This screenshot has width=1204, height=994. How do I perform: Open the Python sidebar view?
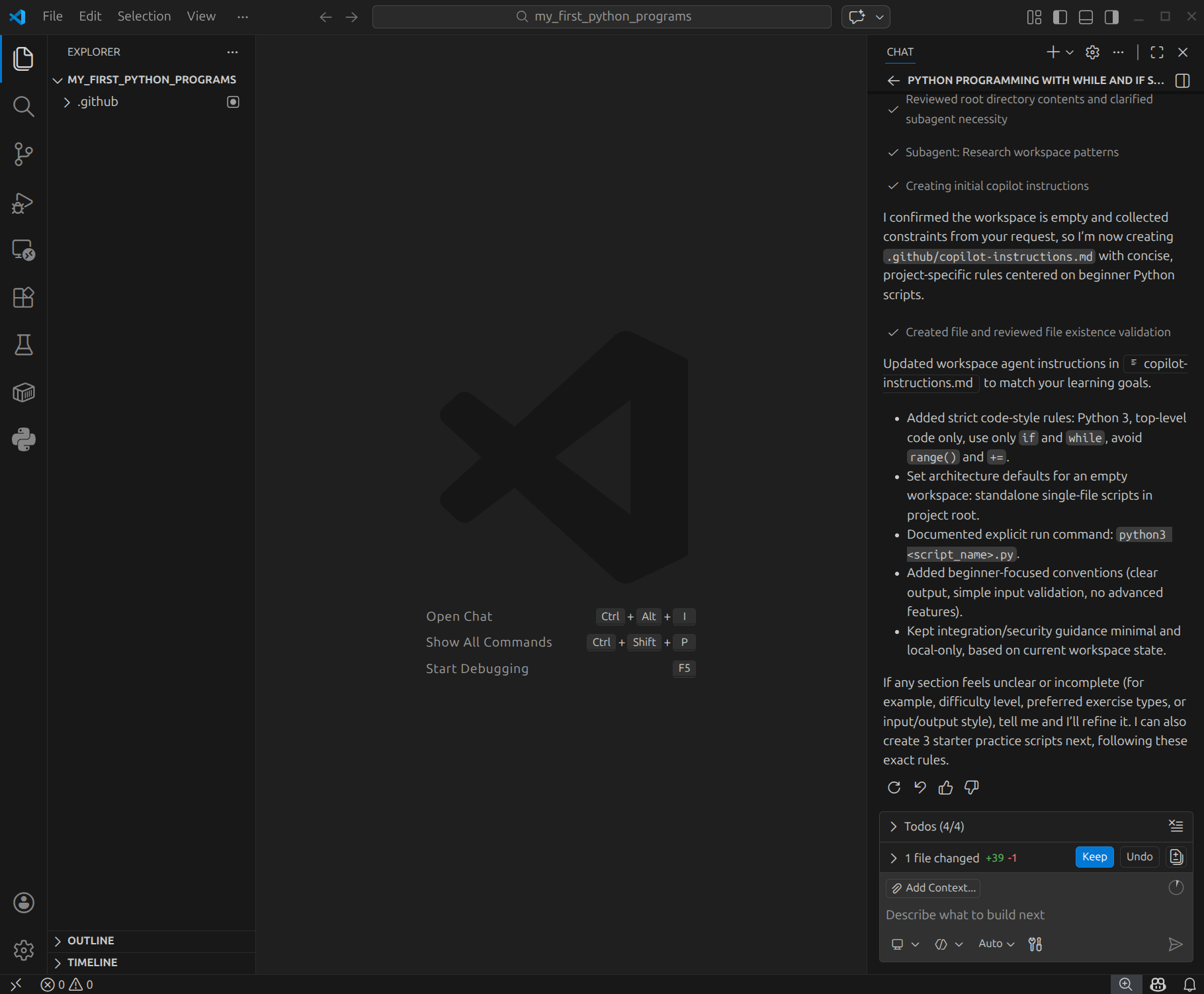click(x=23, y=439)
